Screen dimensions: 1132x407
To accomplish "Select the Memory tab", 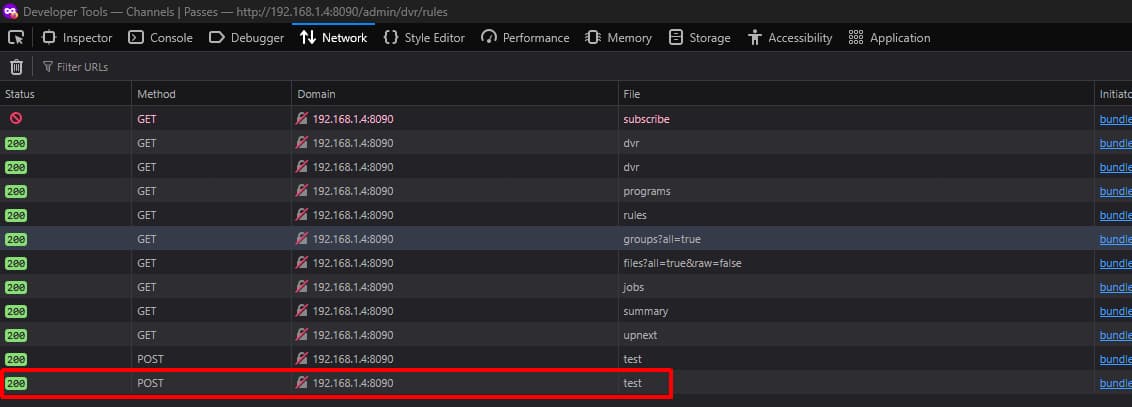I will (x=617, y=38).
